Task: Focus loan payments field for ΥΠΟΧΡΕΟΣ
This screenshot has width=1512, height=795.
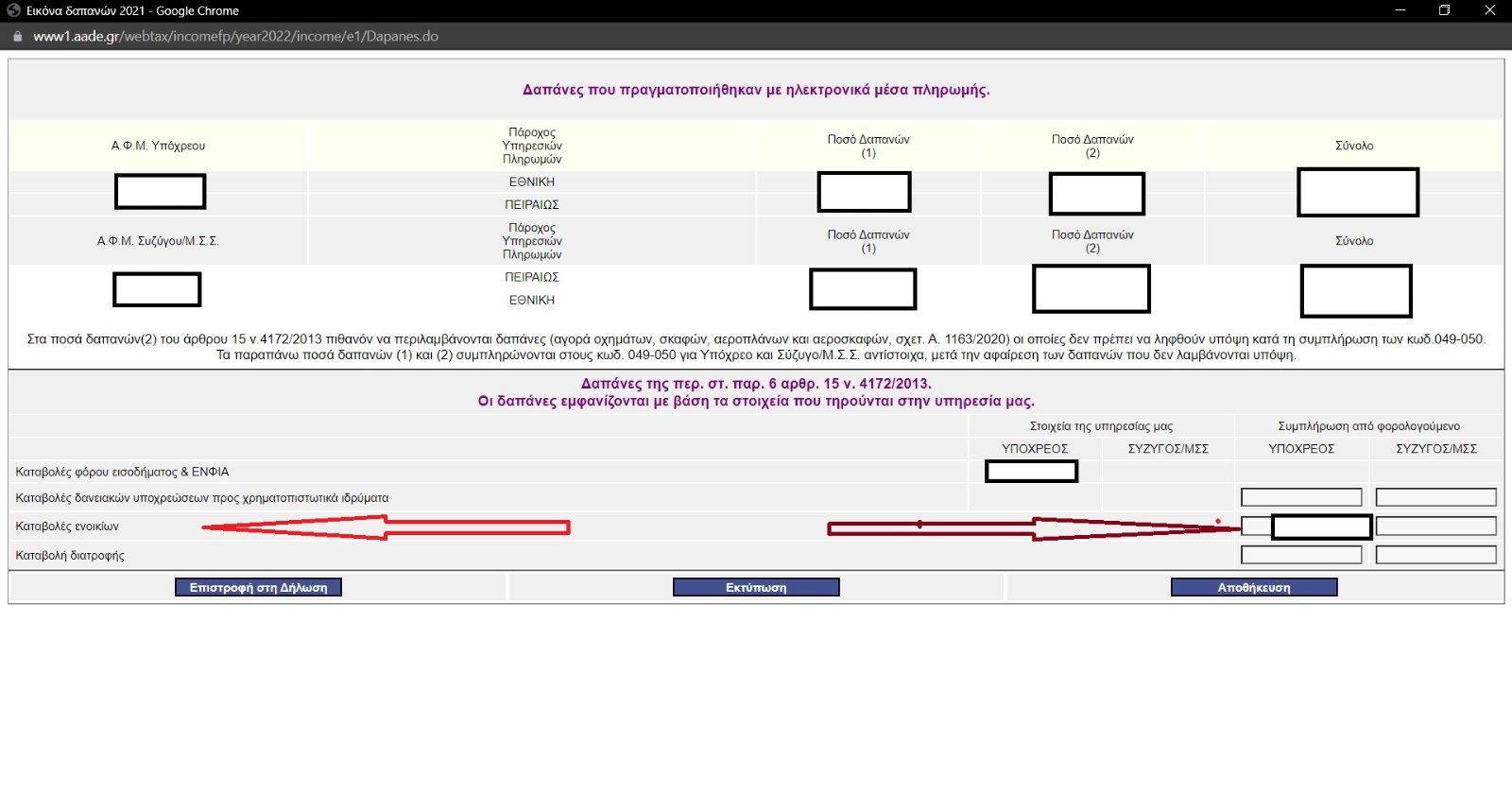Action: [x=1301, y=497]
